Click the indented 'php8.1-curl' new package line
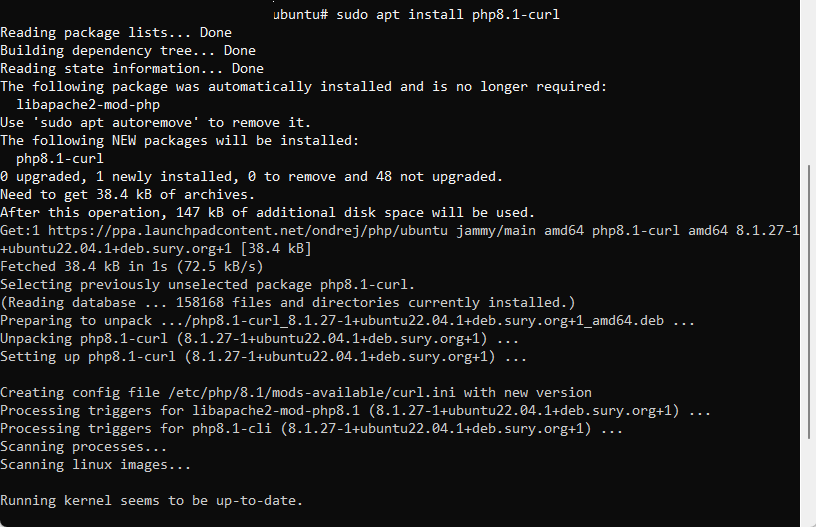The image size is (816, 527). click(x=60, y=159)
